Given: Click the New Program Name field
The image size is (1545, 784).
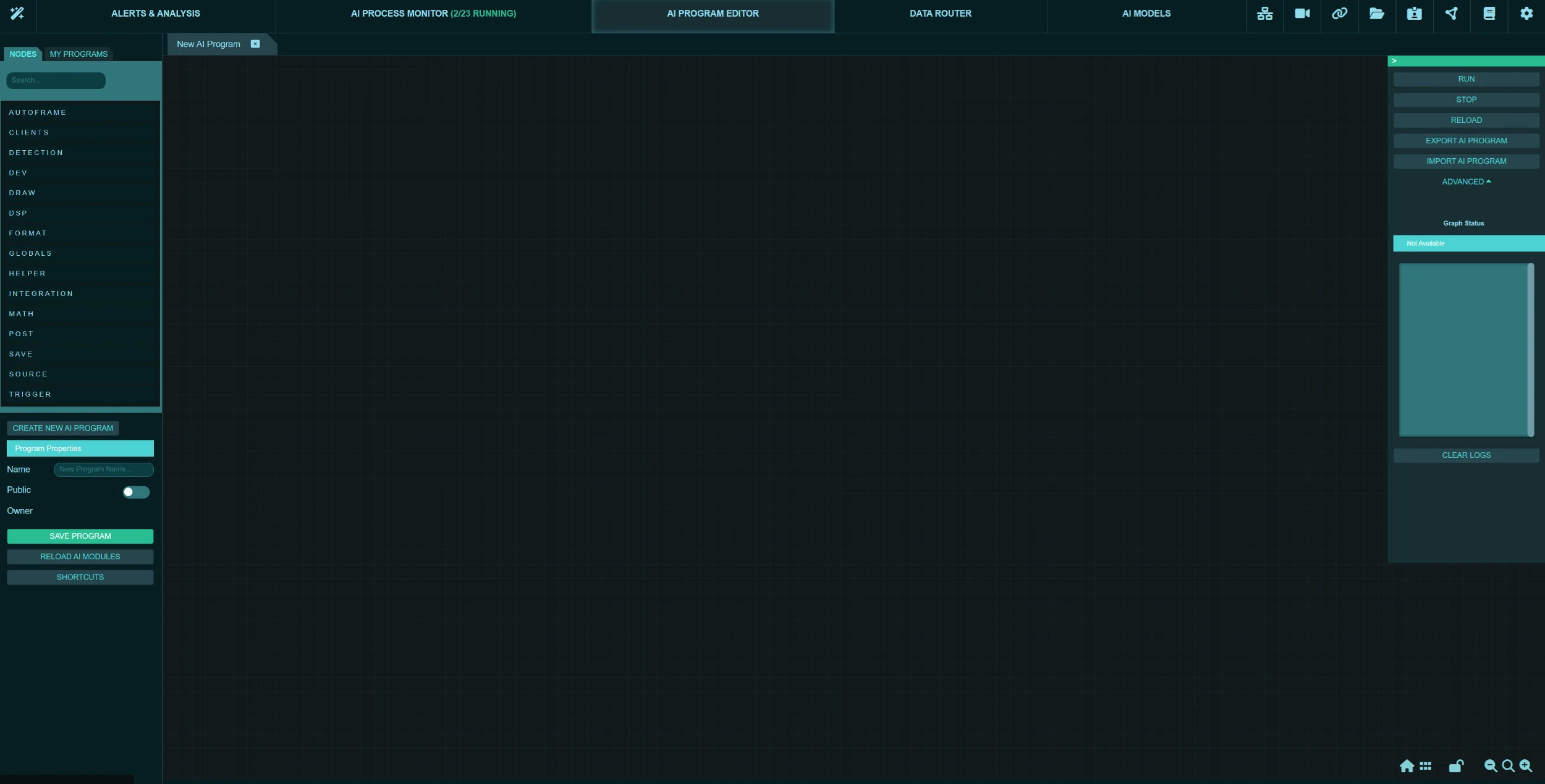Looking at the screenshot, I should (x=103, y=470).
